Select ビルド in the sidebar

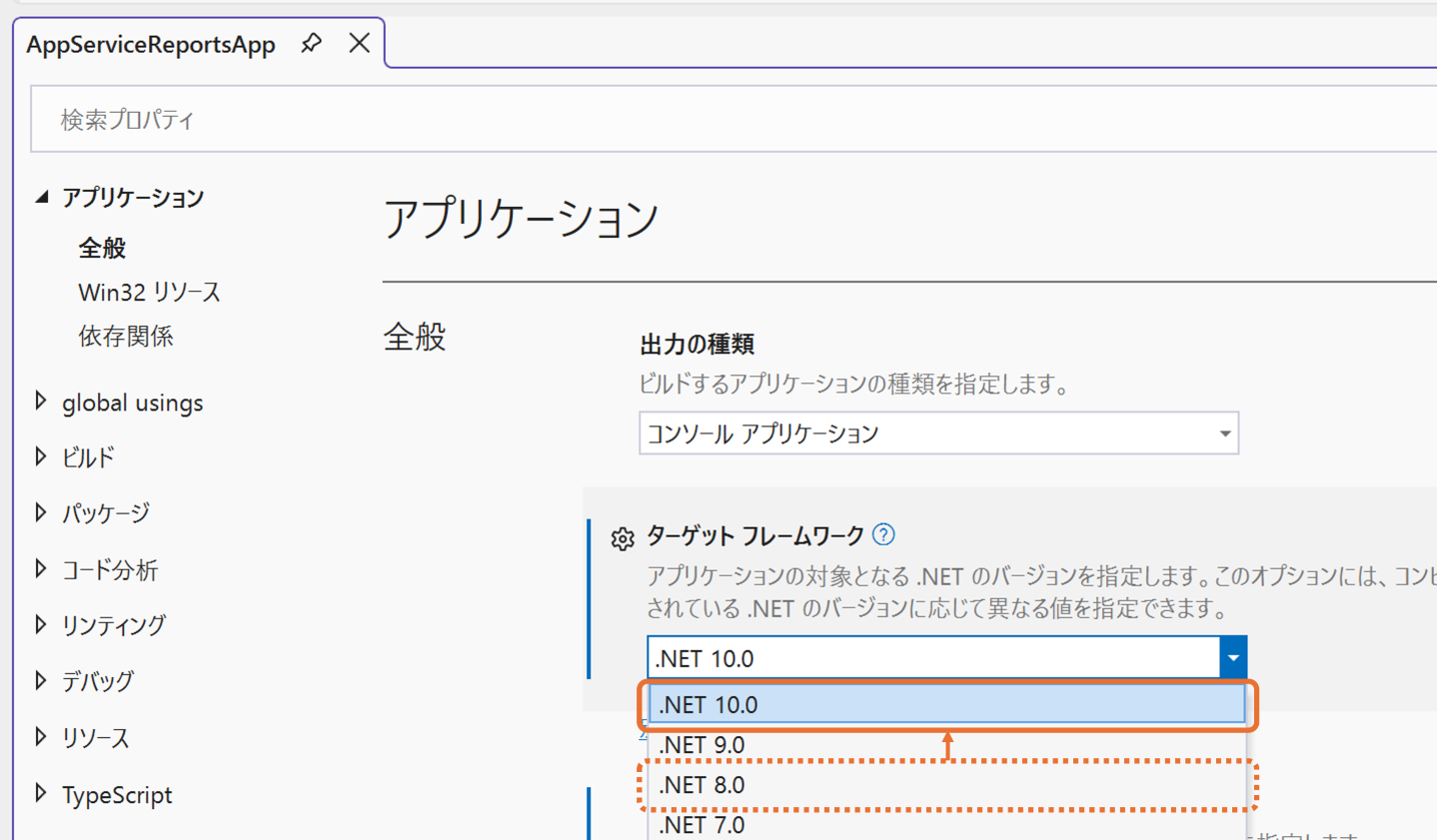pos(88,457)
